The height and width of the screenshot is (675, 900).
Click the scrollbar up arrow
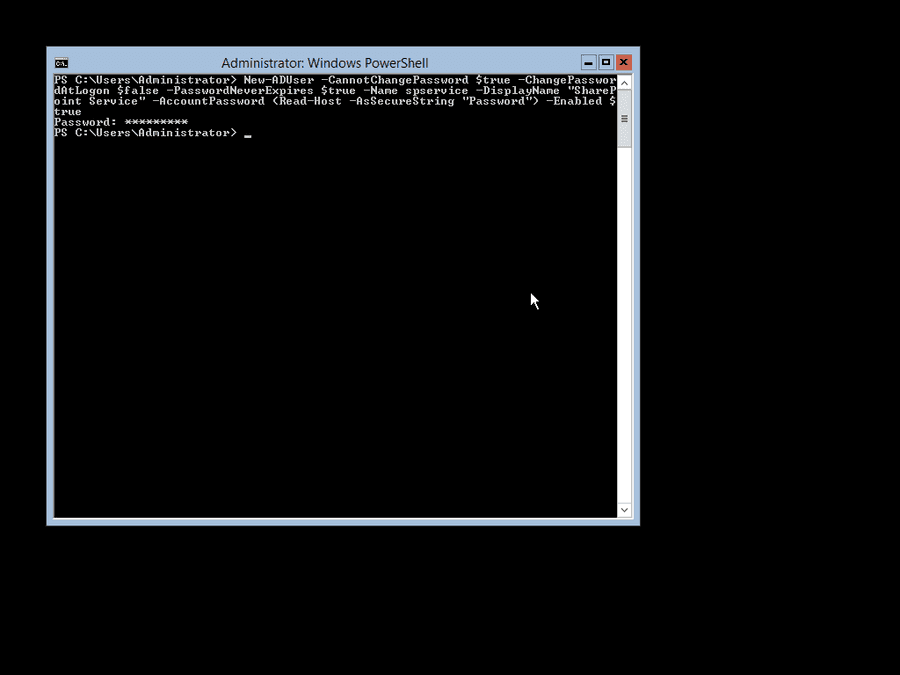click(x=624, y=83)
